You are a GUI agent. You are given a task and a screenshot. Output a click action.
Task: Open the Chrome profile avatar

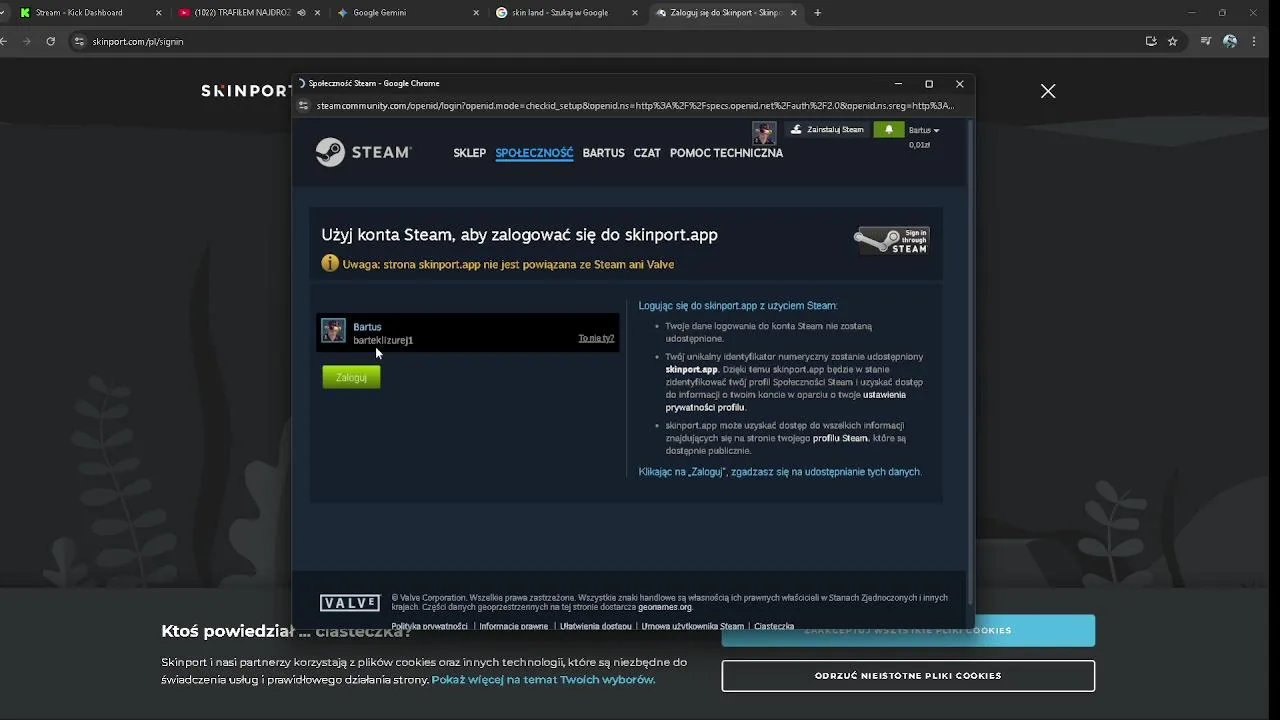(x=1230, y=41)
